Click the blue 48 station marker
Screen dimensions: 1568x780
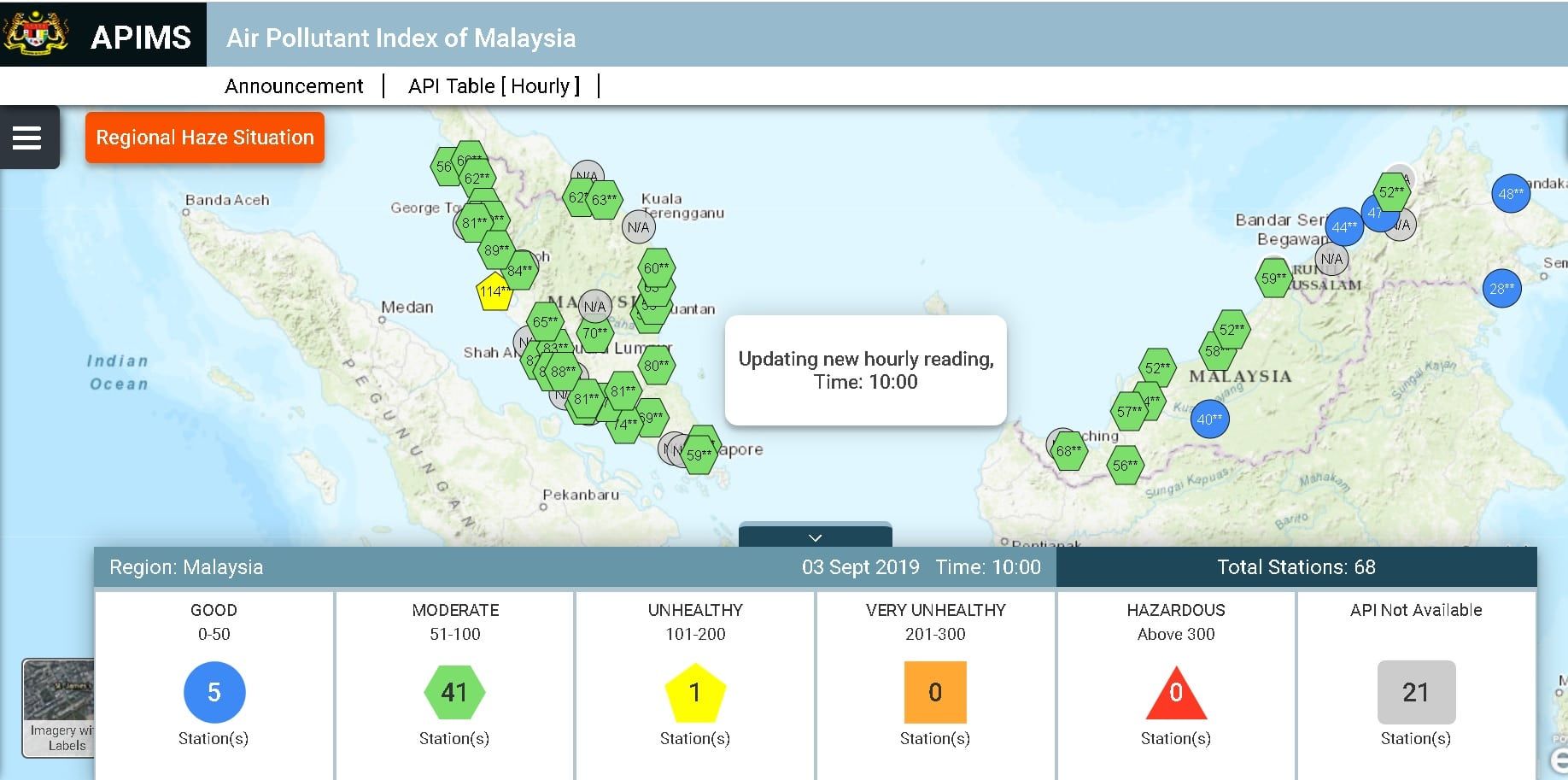(1510, 194)
